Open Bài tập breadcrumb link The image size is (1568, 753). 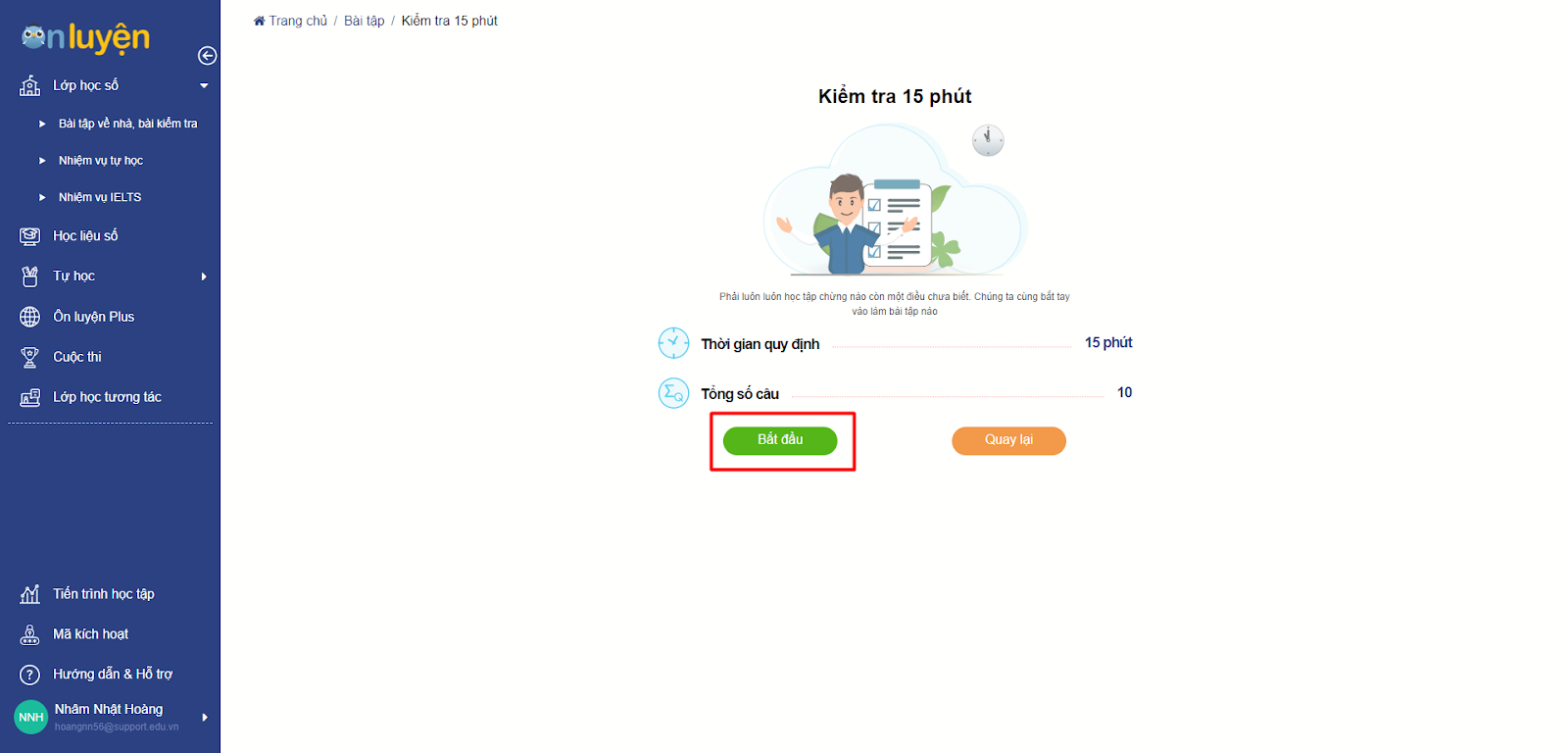tap(364, 21)
